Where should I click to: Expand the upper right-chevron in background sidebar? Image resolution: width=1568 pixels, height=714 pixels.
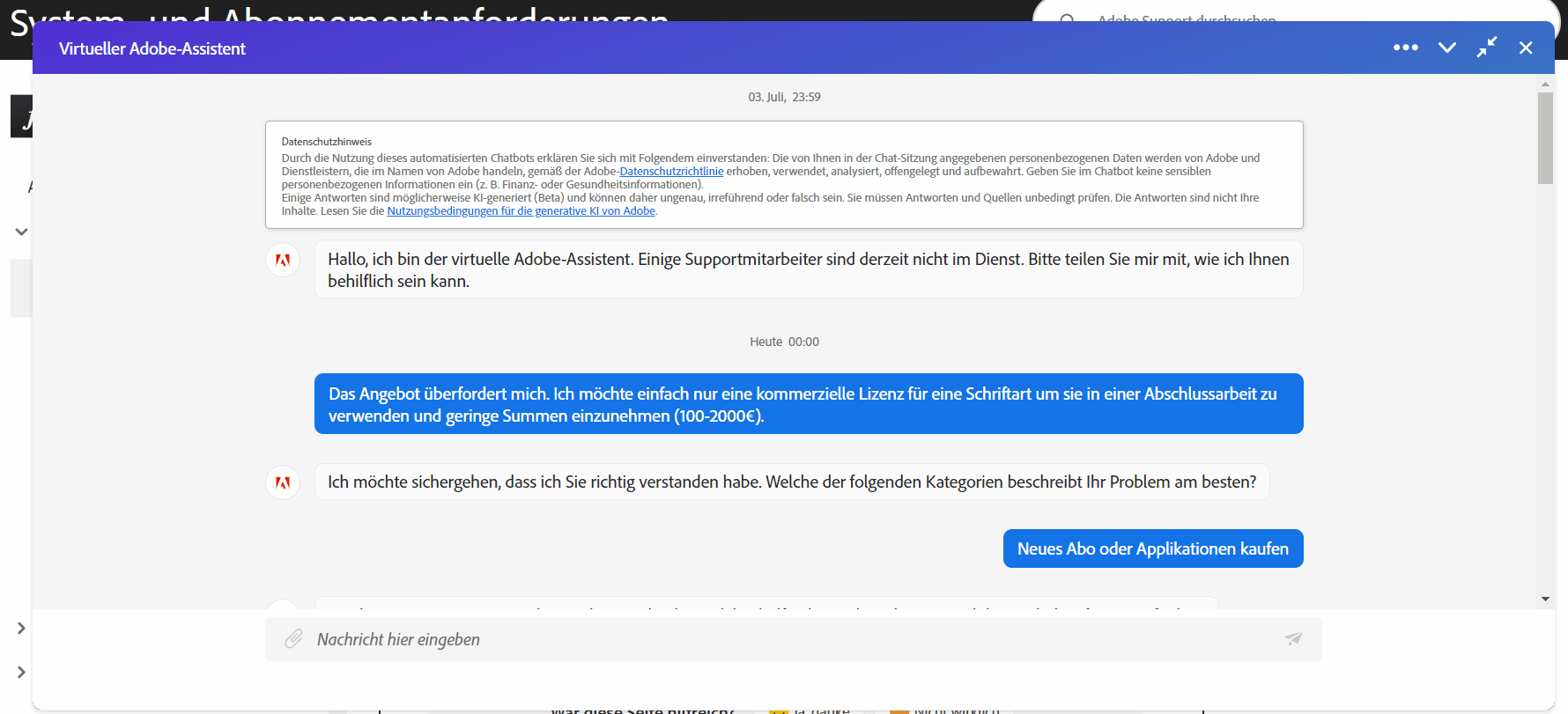[x=21, y=628]
